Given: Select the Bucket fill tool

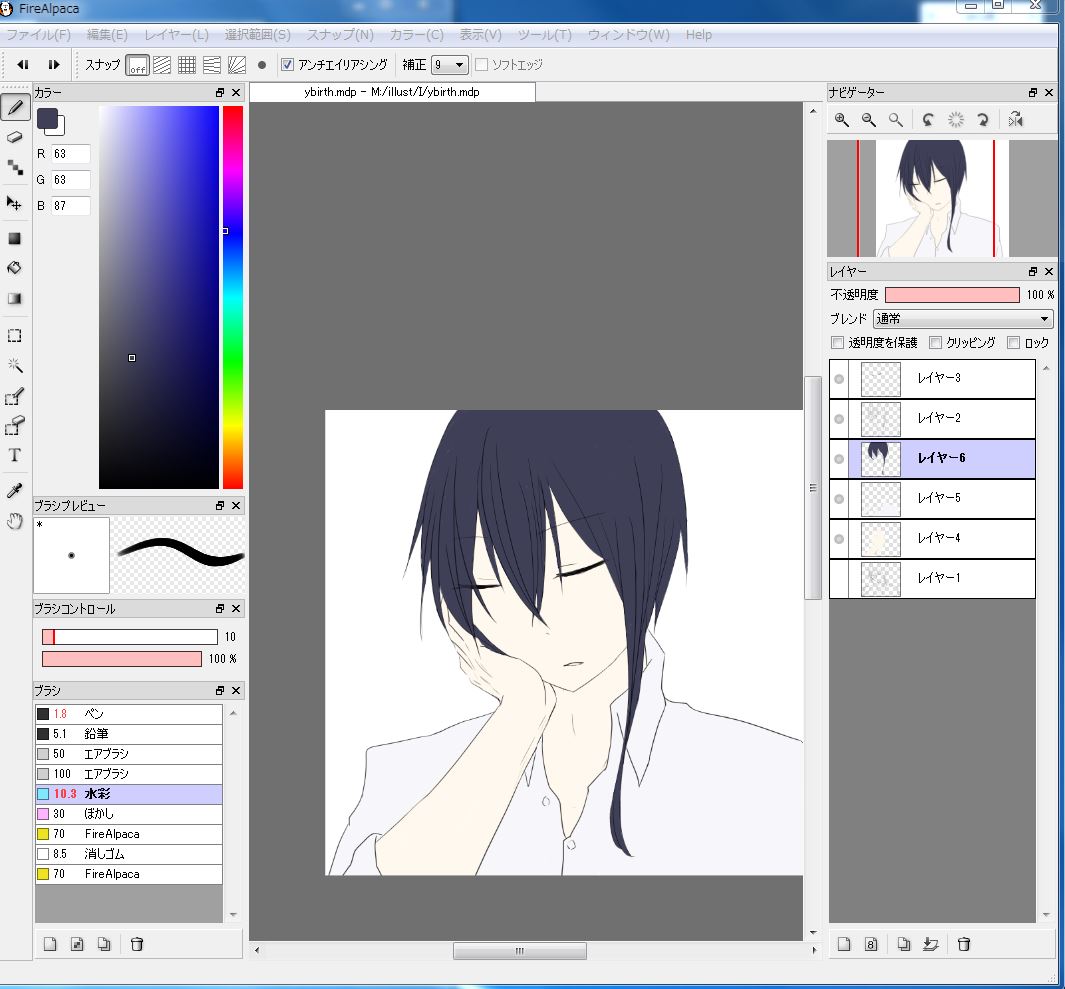Looking at the screenshot, I should [x=15, y=268].
